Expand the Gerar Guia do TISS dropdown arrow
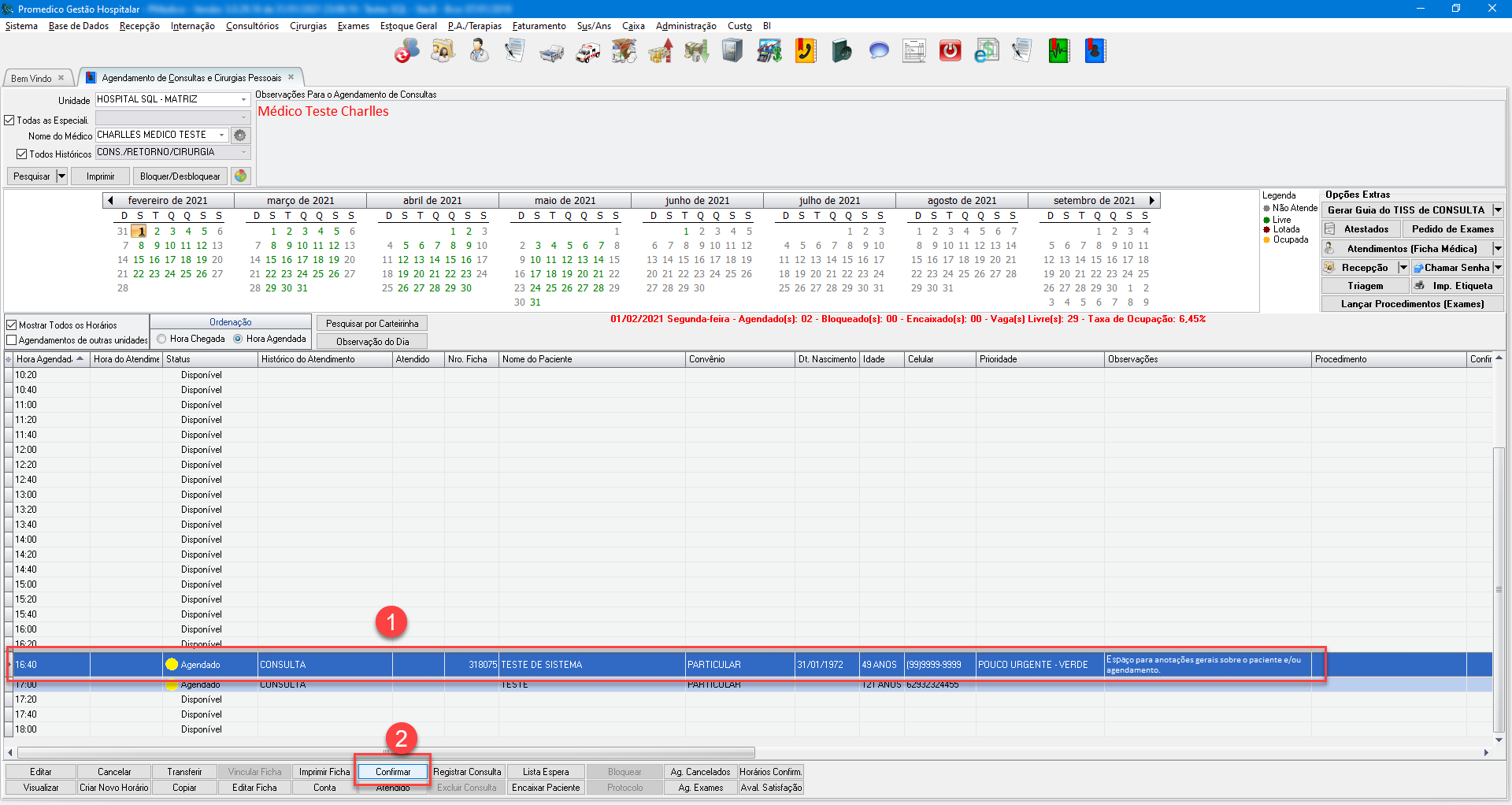1512x805 pixels. [x=1497, y=210]
